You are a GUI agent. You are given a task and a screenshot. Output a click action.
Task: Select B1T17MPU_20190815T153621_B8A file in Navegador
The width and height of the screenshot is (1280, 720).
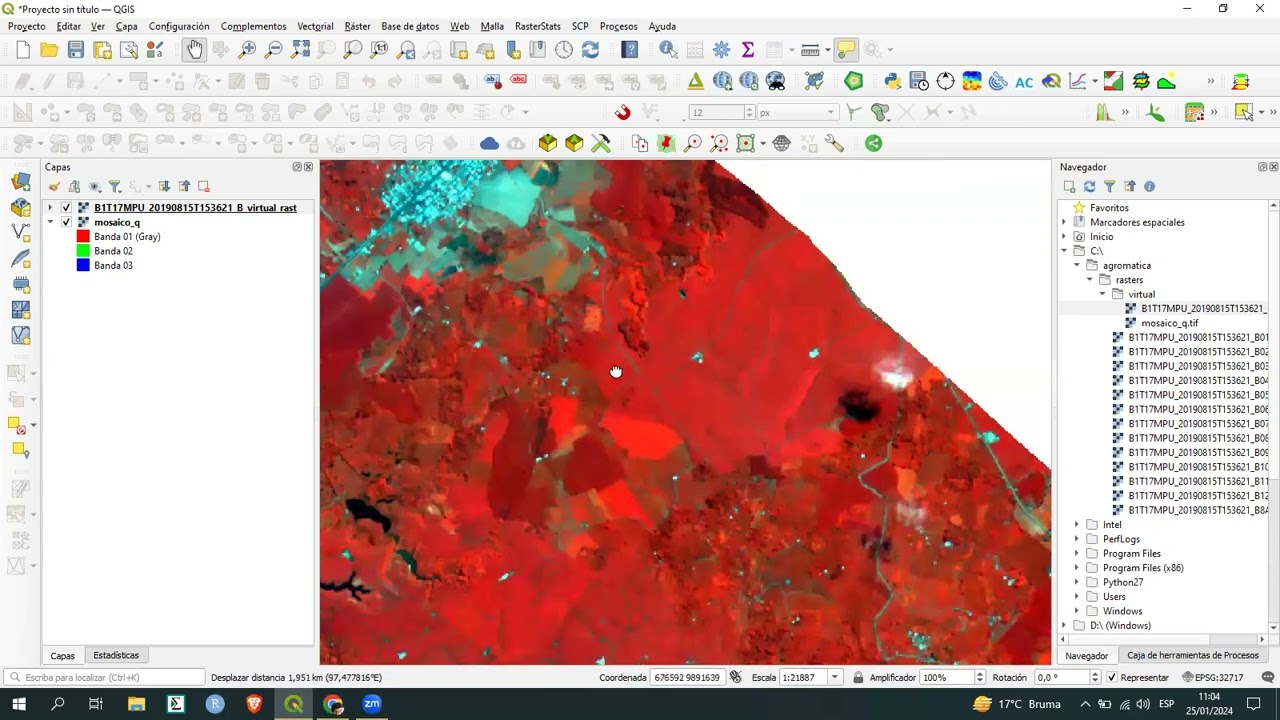click(1198, 510)
